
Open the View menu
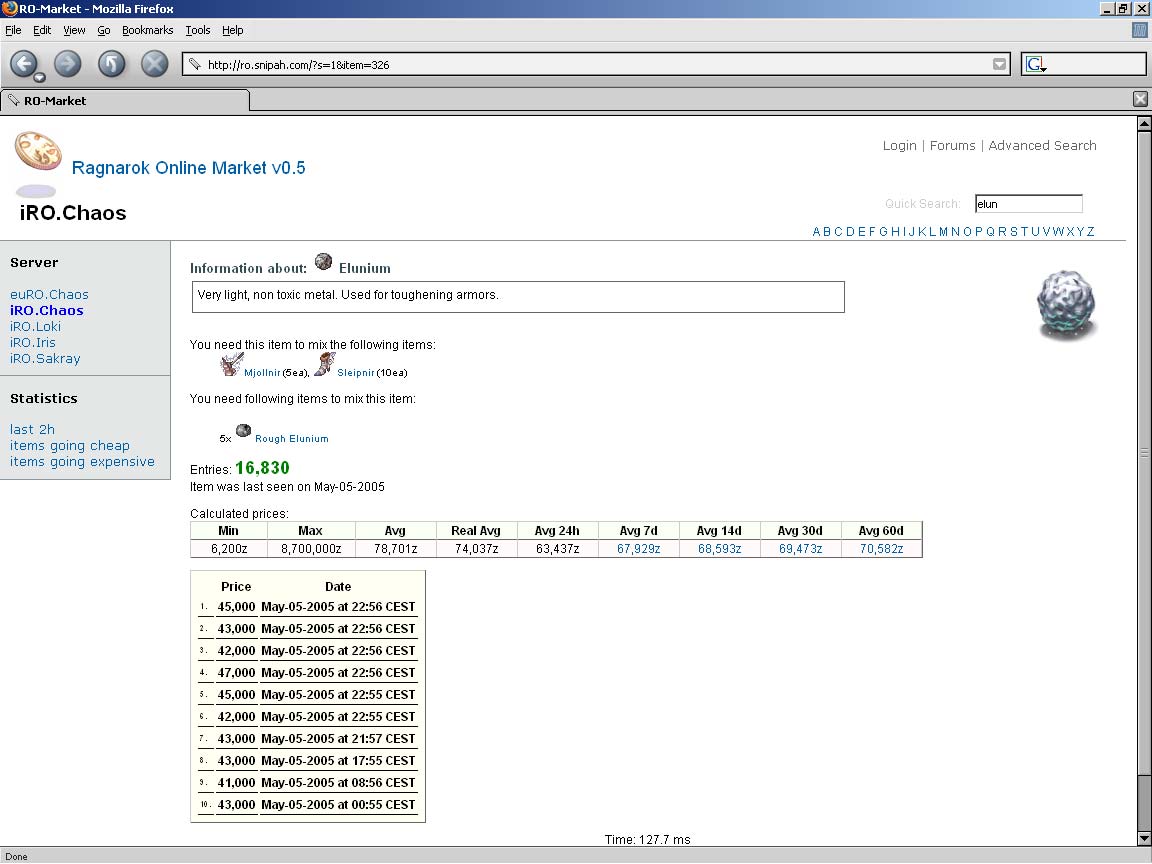coord(74,30)
